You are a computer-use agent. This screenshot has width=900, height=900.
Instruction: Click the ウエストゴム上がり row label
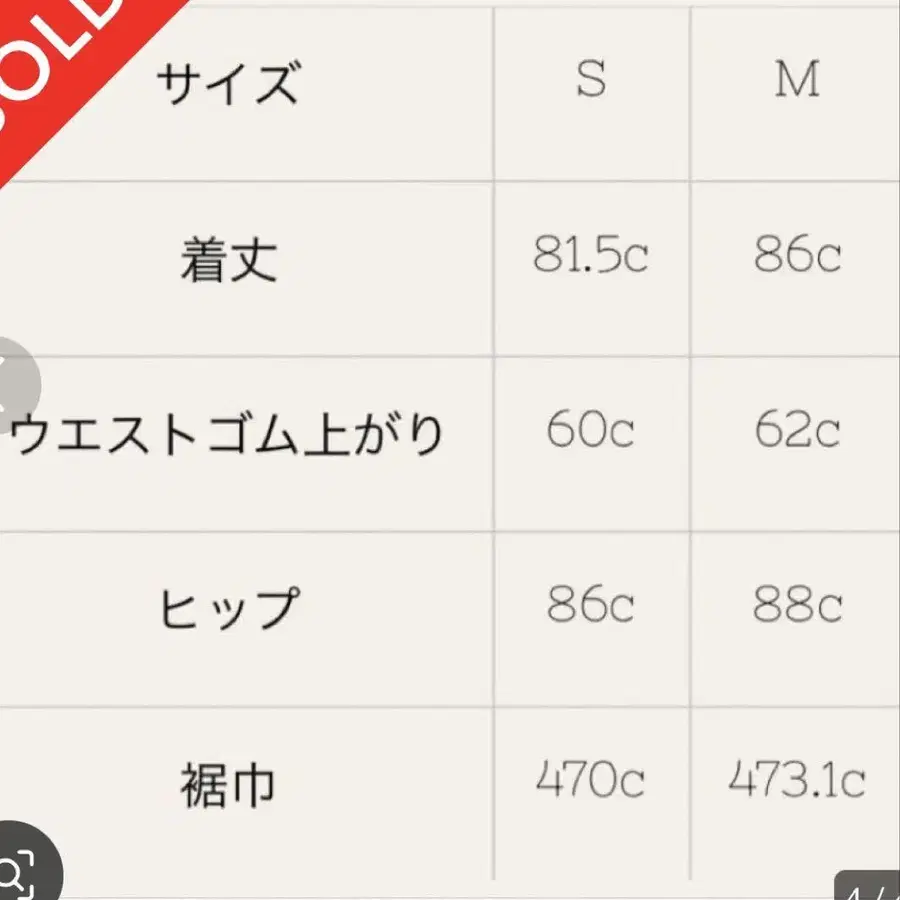227,435
